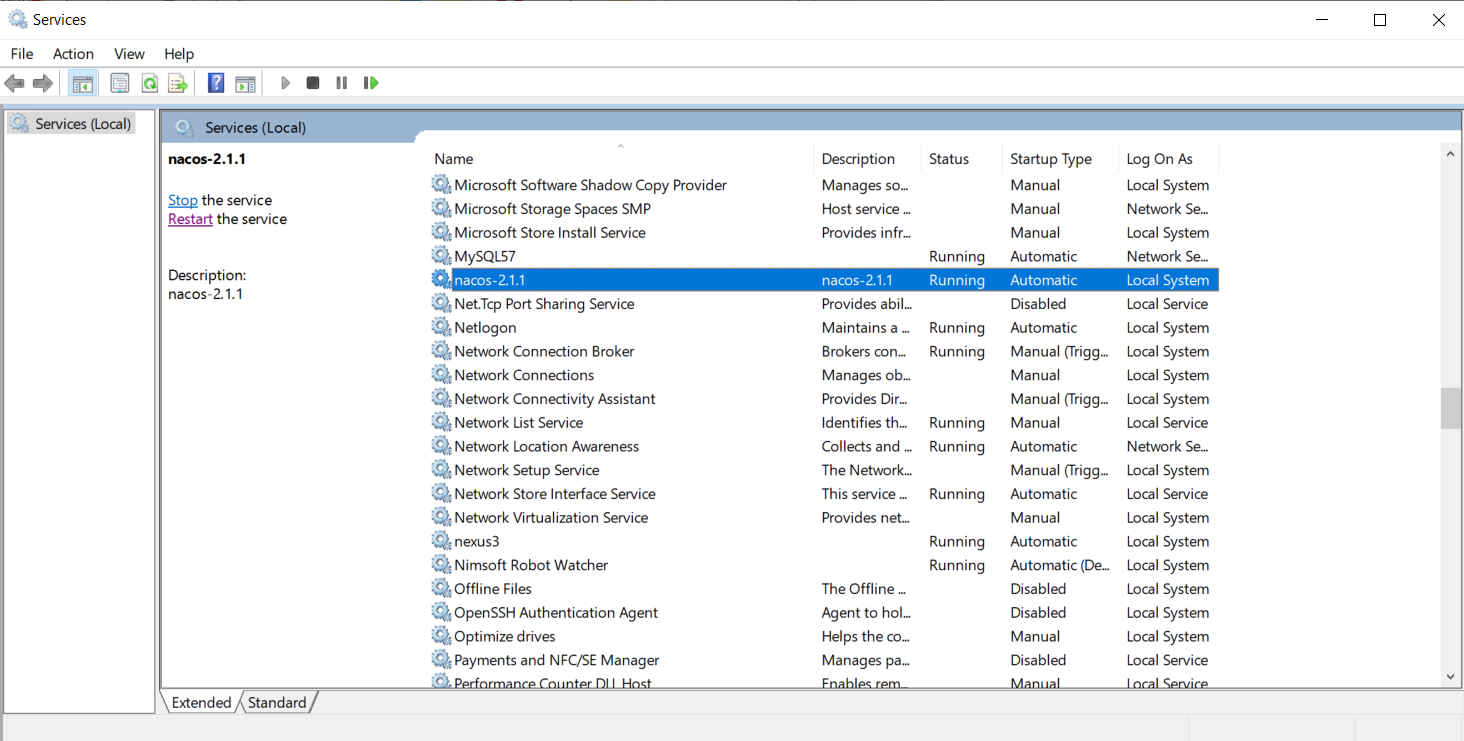Screen dimensions: 1464x741
Task: Click the gear icon beside Network List Service
Action: [x=441, y=422]
